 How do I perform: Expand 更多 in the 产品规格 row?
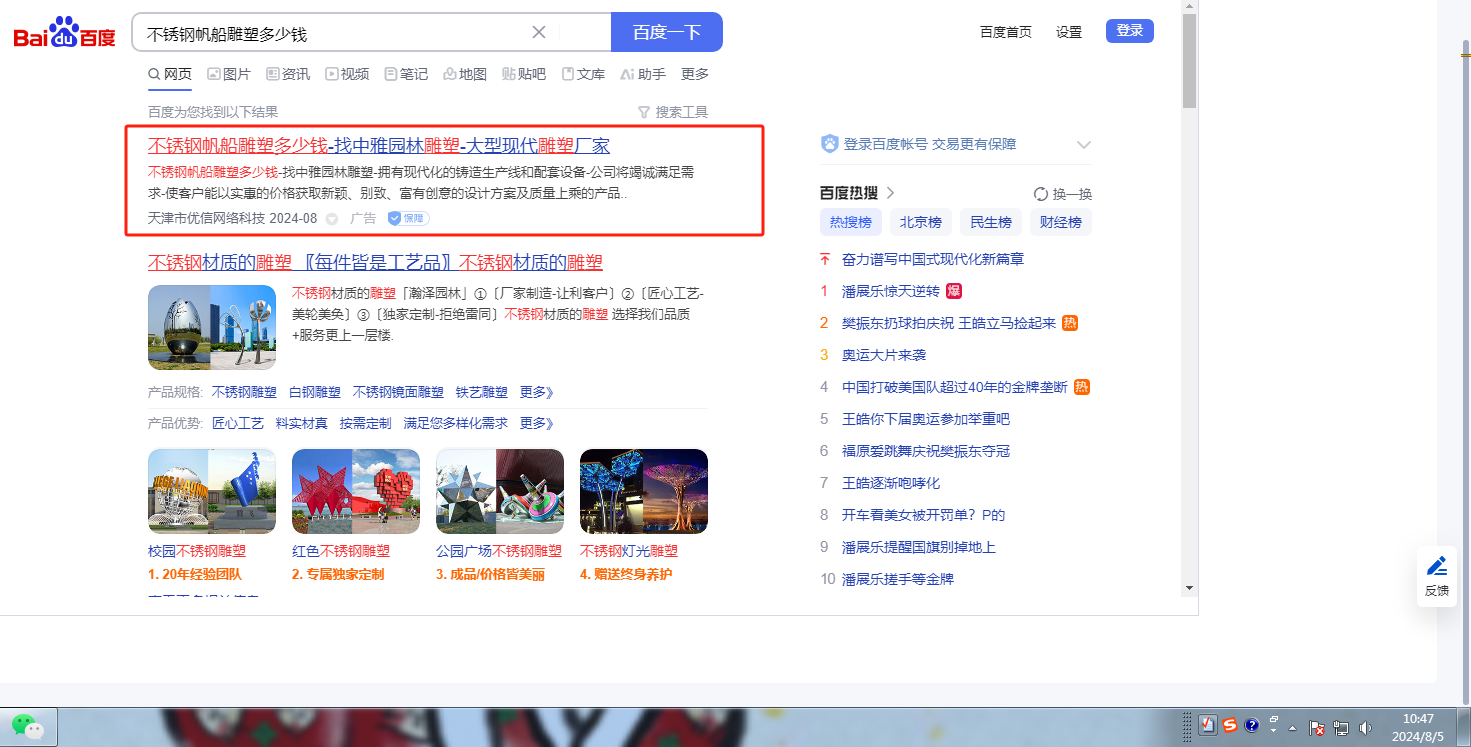[x=537, y=392]
